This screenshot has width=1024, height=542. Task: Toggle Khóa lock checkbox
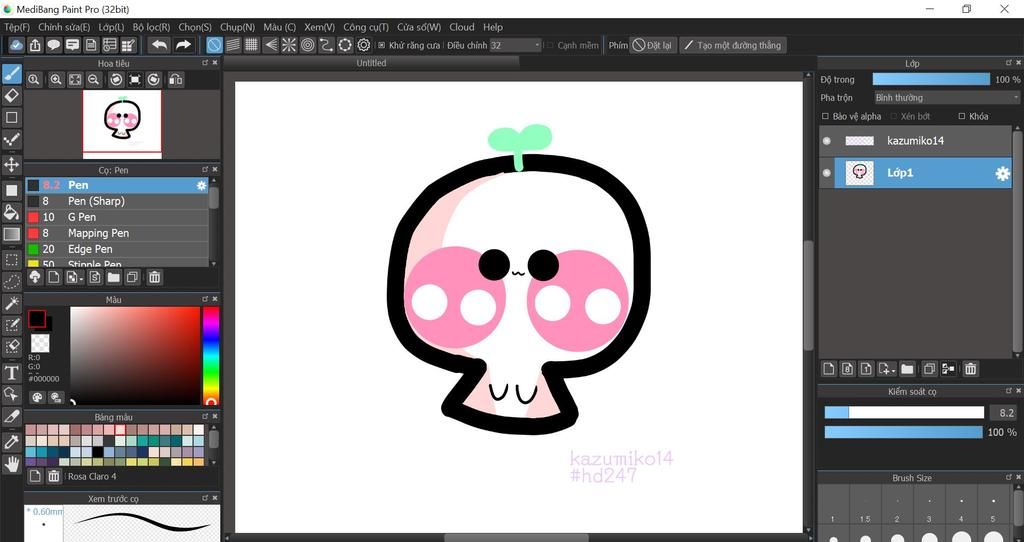(961, 116)
